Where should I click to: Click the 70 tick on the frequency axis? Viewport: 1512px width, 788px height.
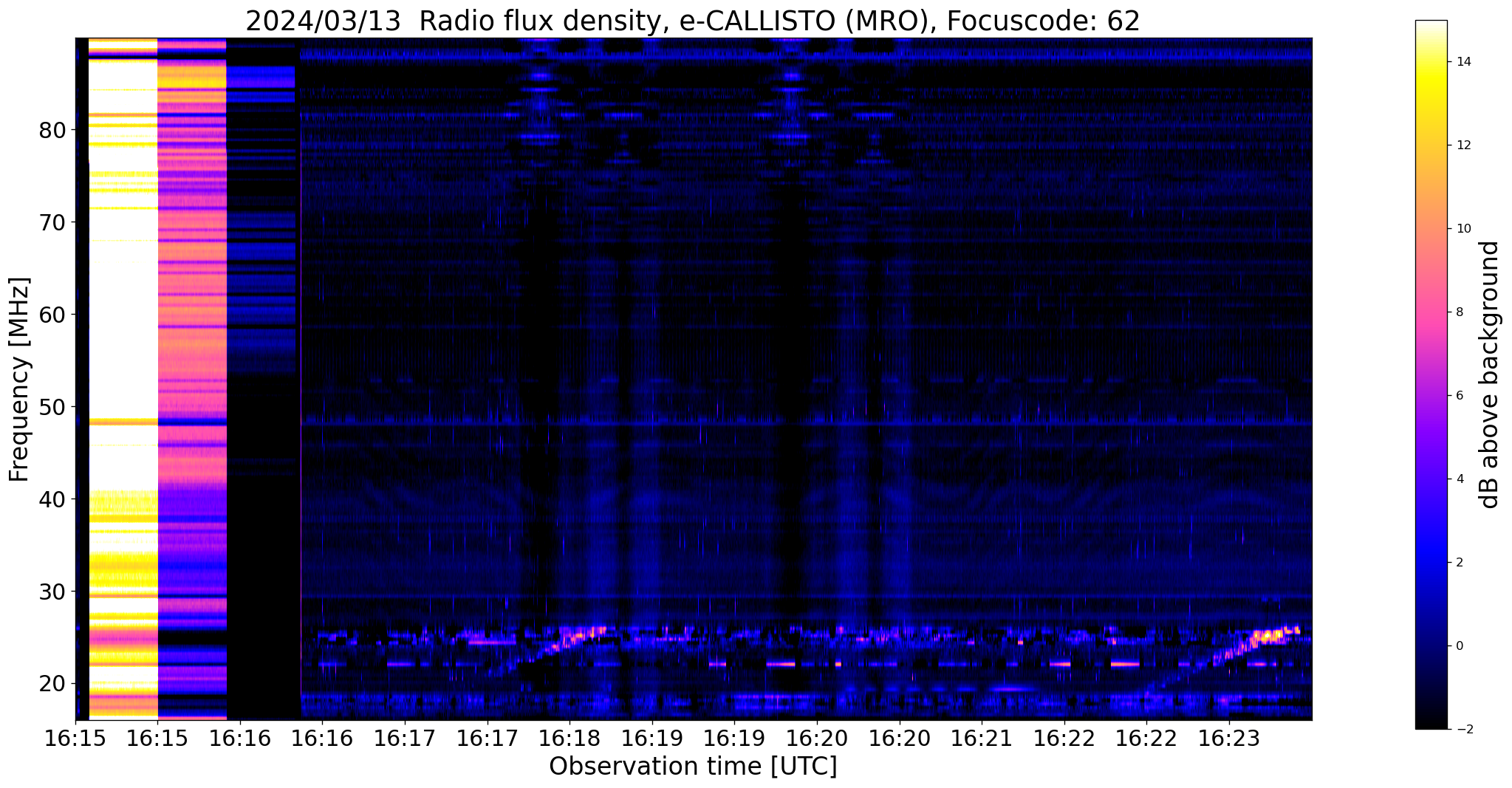click(52, 223)
